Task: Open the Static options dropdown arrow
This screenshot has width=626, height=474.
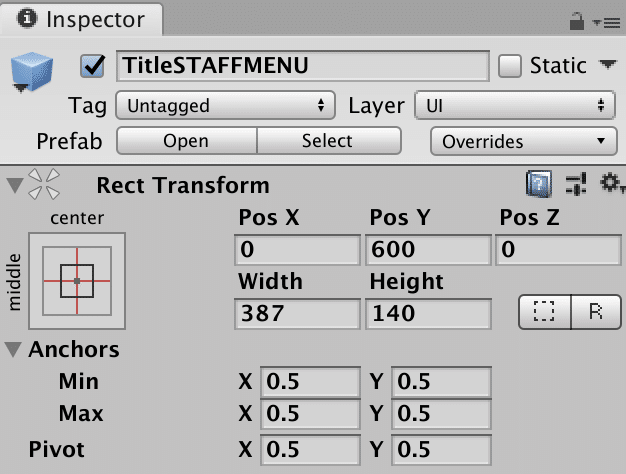Action: [x=606, y=66]
